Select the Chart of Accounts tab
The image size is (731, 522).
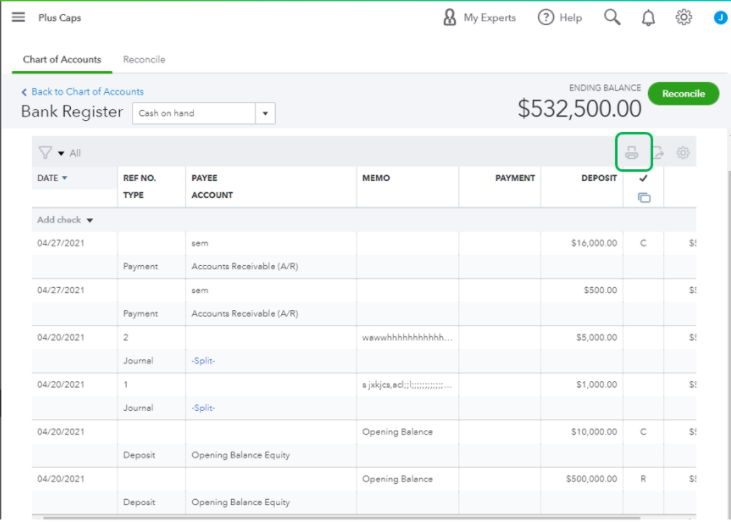click(x=62, y=60)
